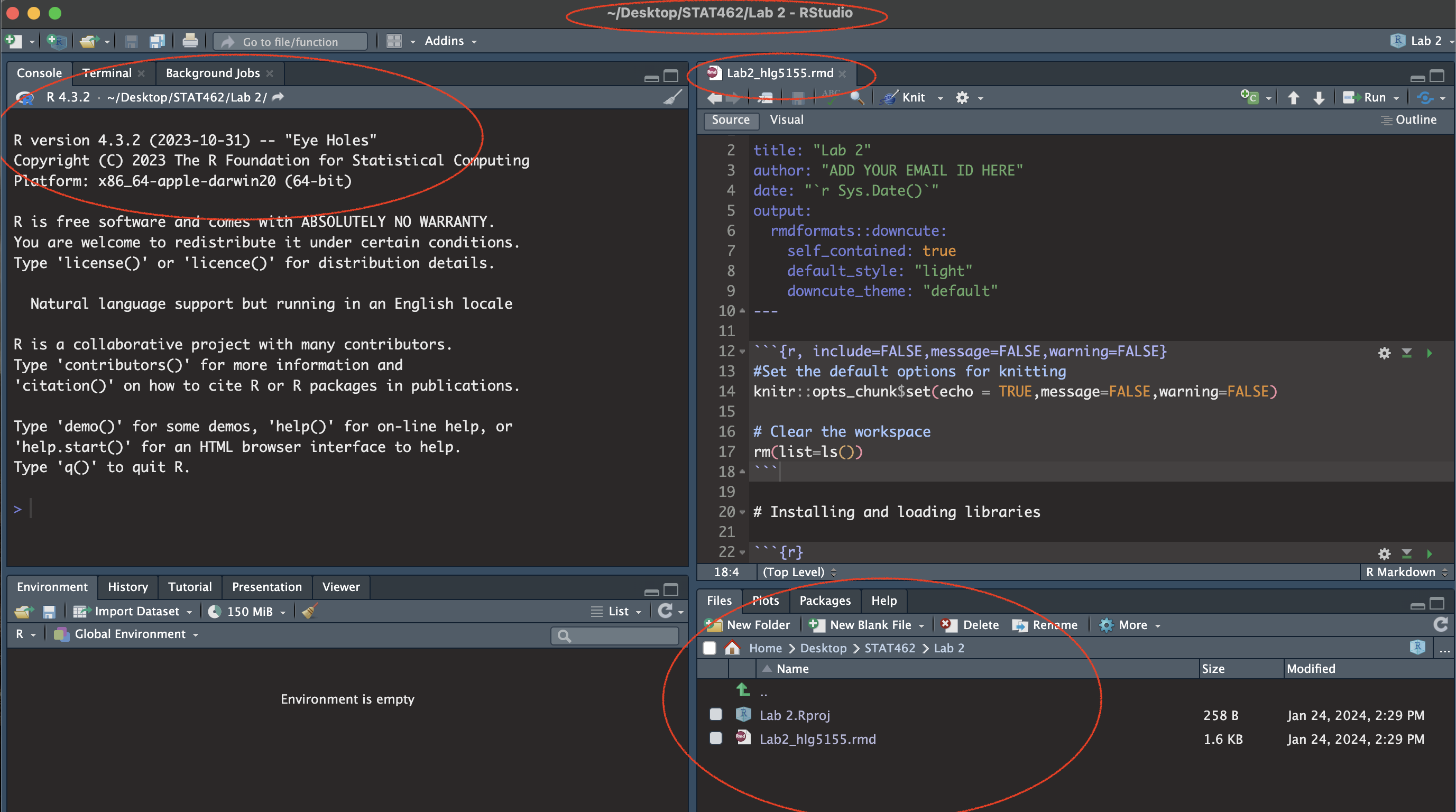The image size is (1456, 812).
Task: Click the Save All documents icon
Action: [157, 41]
